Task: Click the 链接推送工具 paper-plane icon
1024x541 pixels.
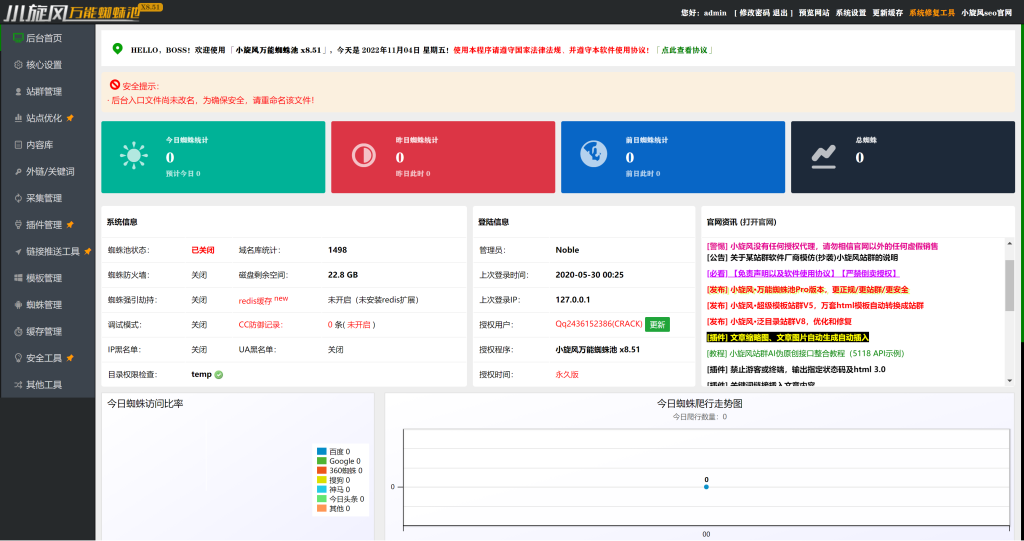Action: pos(18,252)
